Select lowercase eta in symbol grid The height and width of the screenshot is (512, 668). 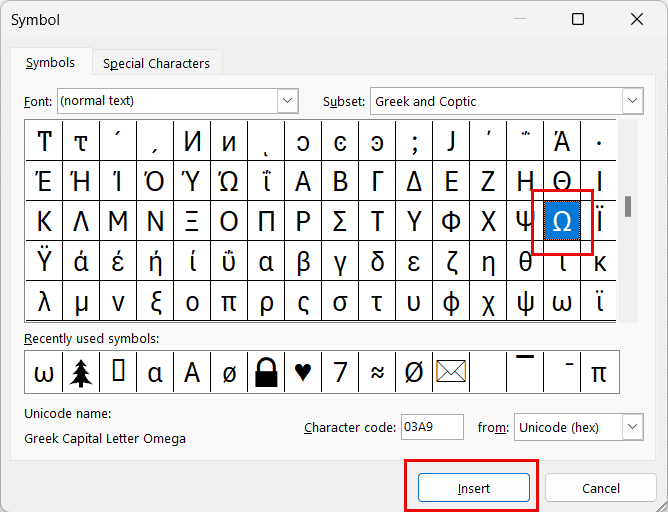(488, 261)
